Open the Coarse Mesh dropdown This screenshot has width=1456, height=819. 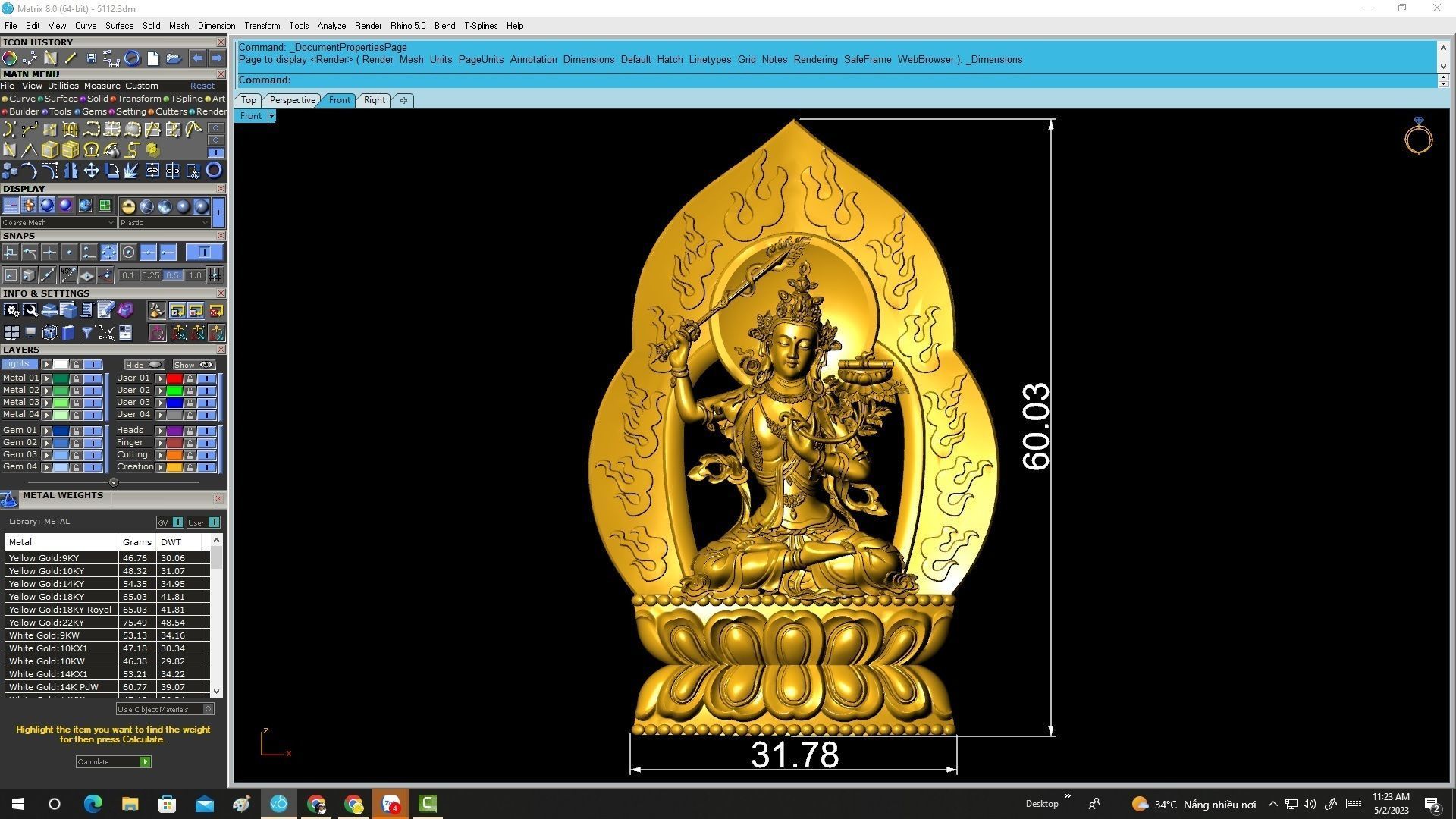point(58,223)
